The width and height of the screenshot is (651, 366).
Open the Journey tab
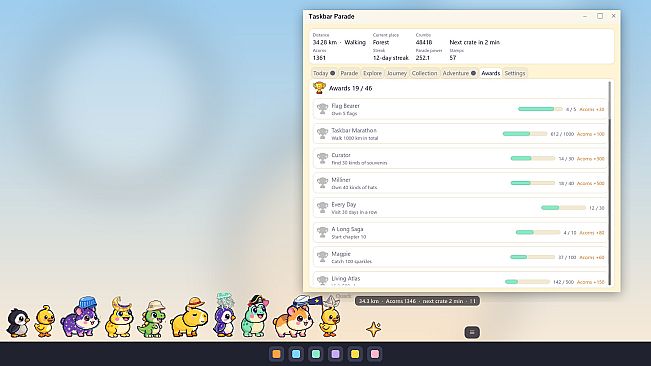point(396,73)
